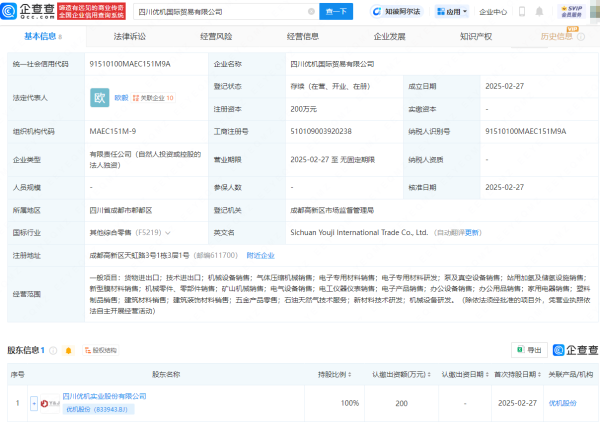Click 附近企业 link
The image size is (600, 422).
(260, 255)
